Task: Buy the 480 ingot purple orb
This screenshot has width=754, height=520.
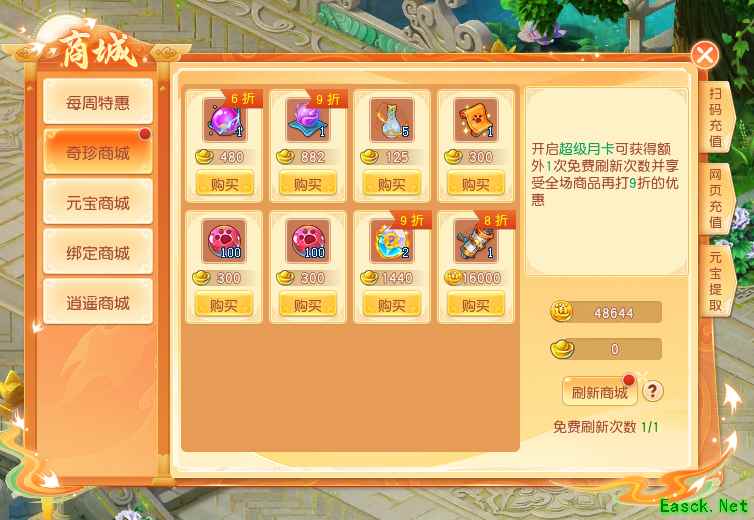Action: pyautogui.click(x=225, y=184)
